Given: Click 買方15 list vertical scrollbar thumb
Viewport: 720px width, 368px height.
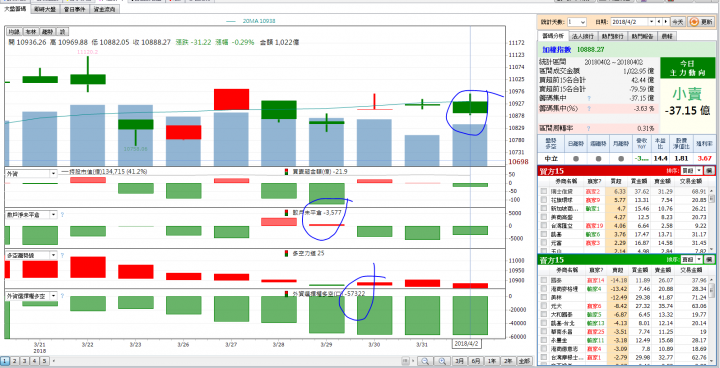Looking at the screenshot, I should coord(712,199).
